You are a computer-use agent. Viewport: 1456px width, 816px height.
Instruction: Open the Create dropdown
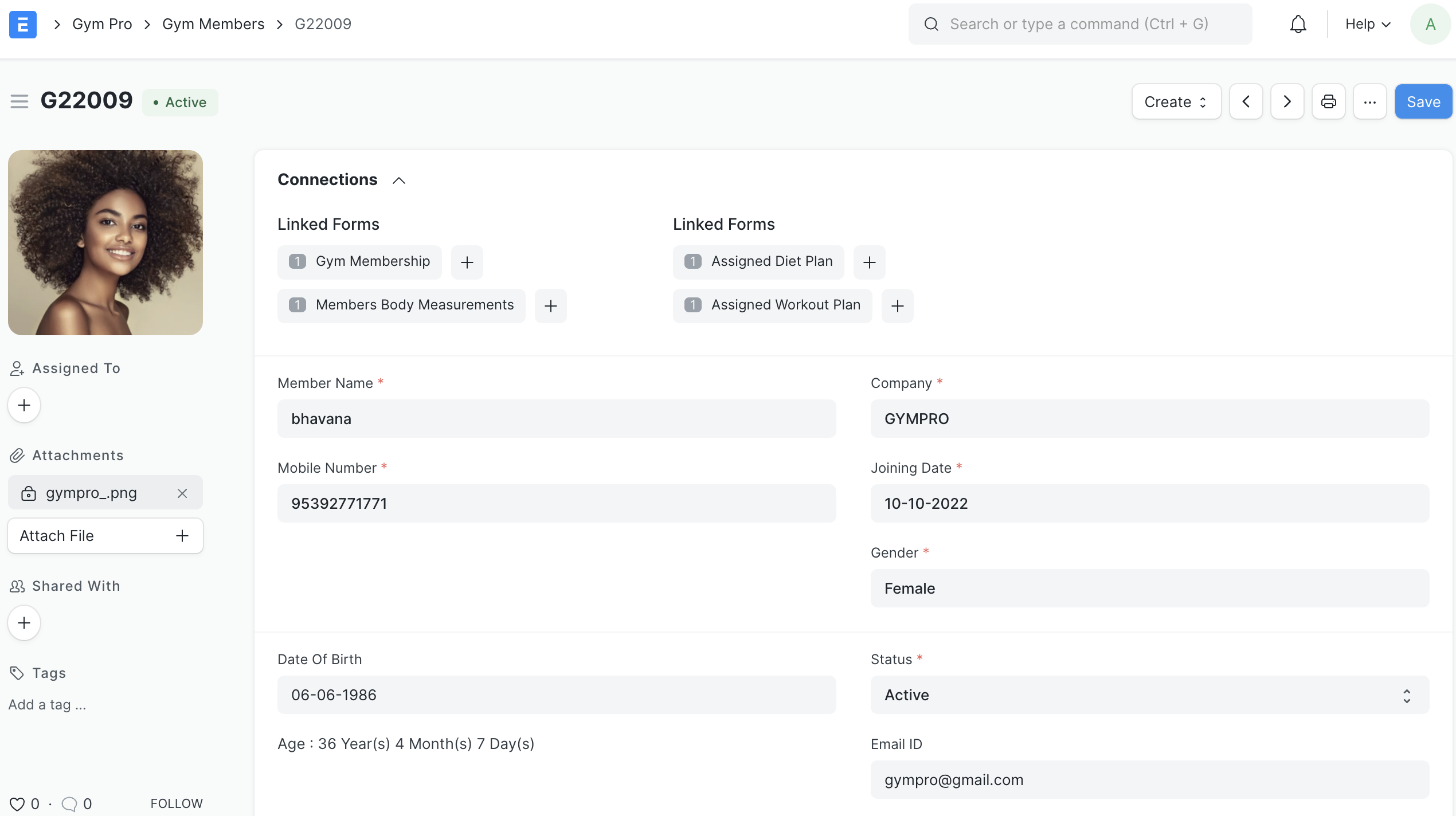coord(1176,102)
